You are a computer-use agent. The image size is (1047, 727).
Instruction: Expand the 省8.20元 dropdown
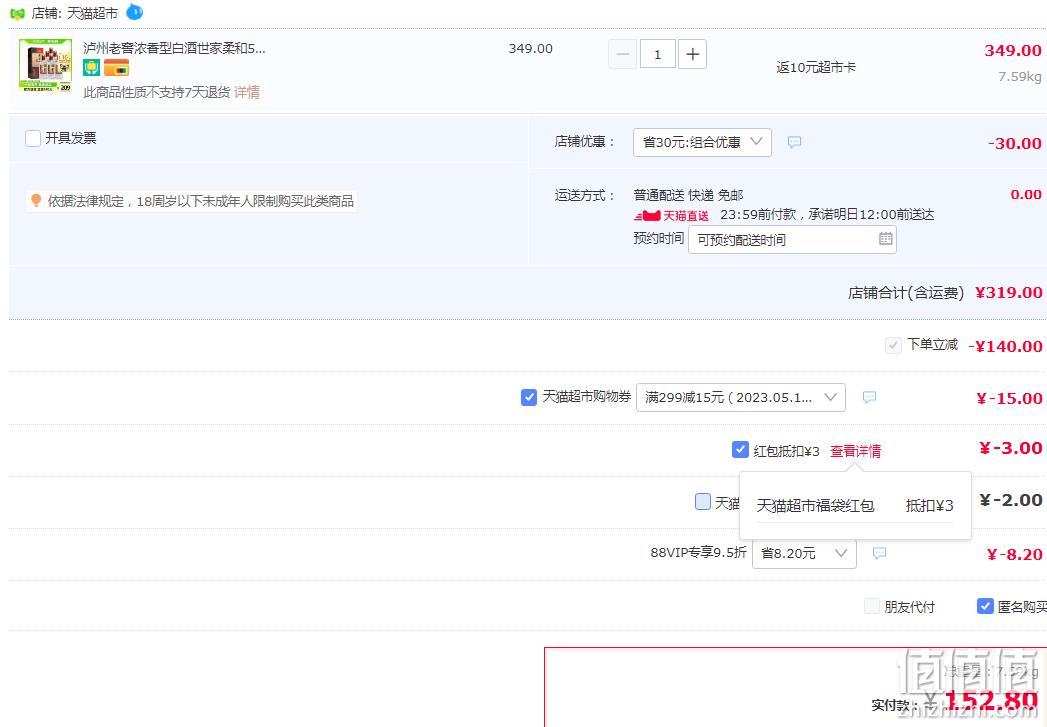(x=804, y=553)
